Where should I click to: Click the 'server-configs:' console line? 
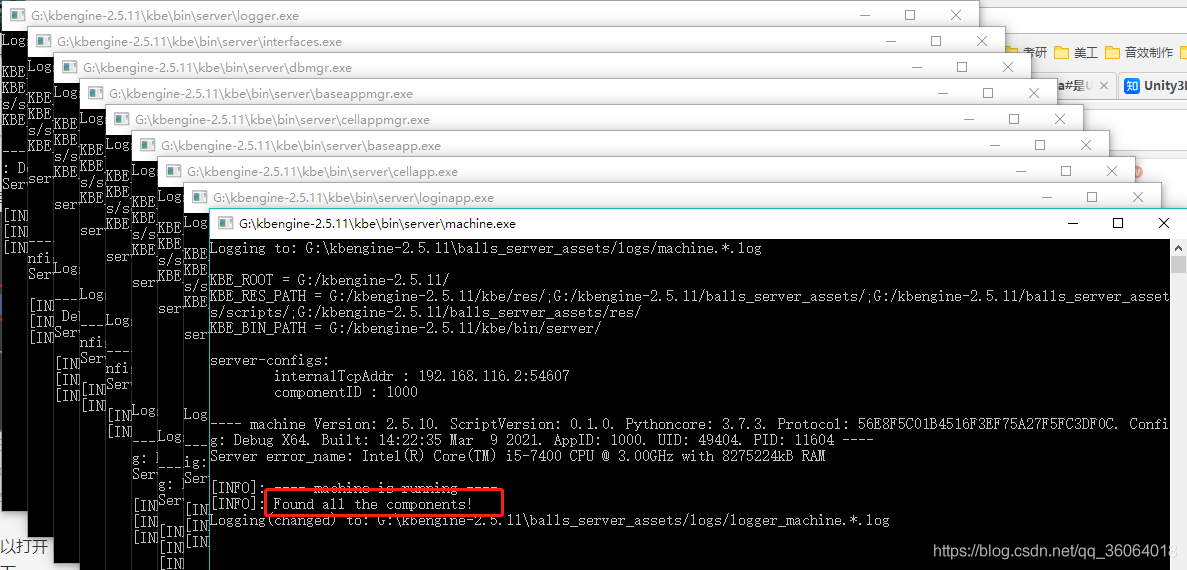269,360
